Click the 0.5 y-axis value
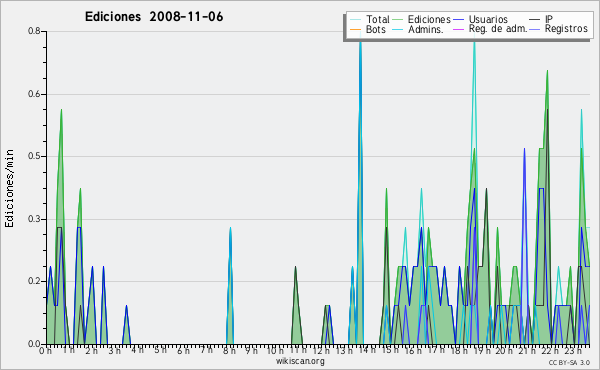This screenshot has width=600, height=370. point(34,156)
